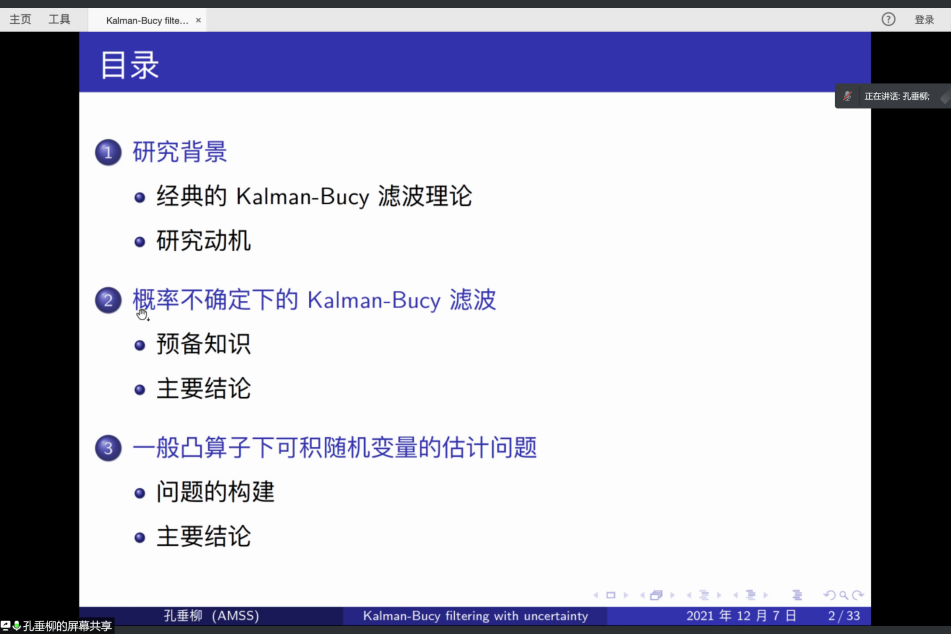Open the 主页 (Home) menu
This screenshot has width=951, height=634.
point(20,19)
